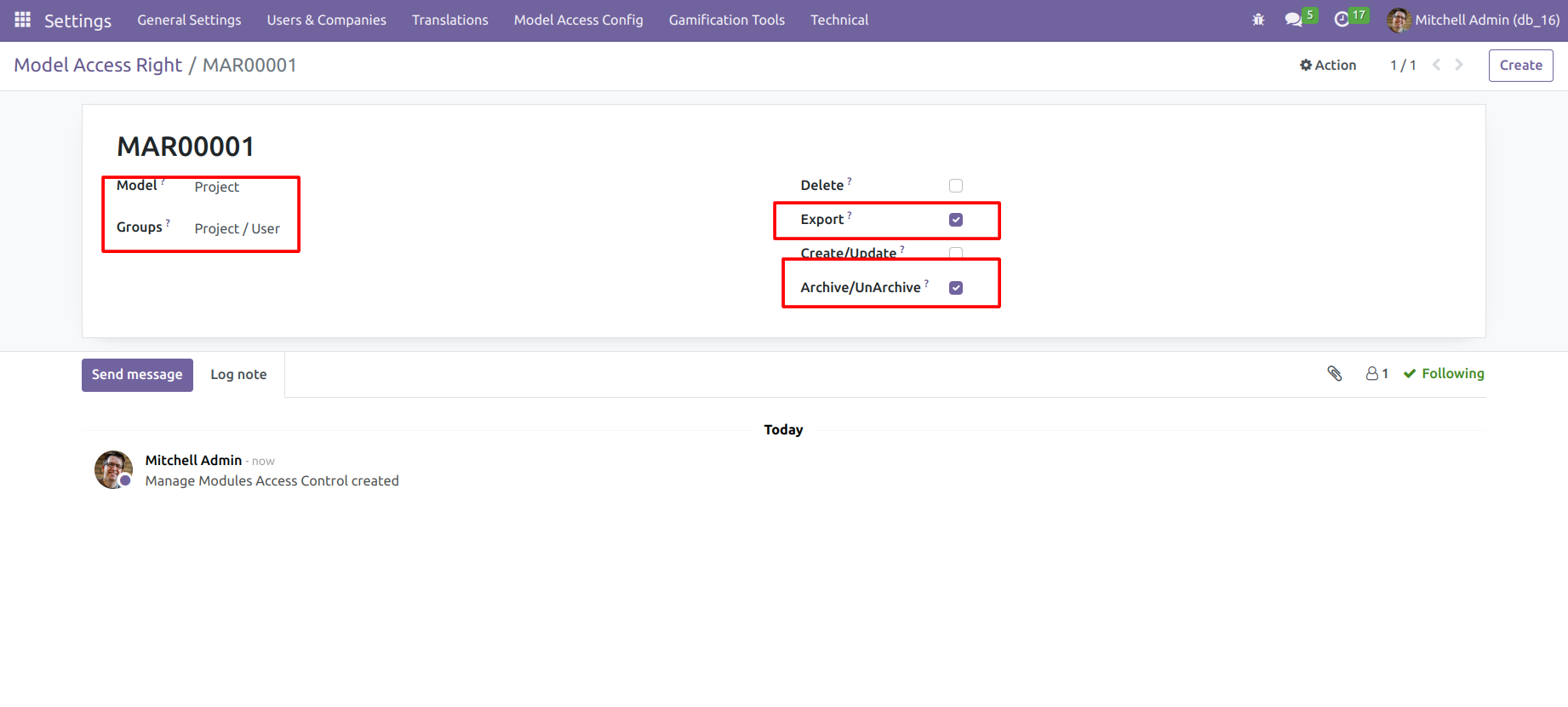Click the MAR00001 record title
The image size is (1568, 707).
coord(186,147)
